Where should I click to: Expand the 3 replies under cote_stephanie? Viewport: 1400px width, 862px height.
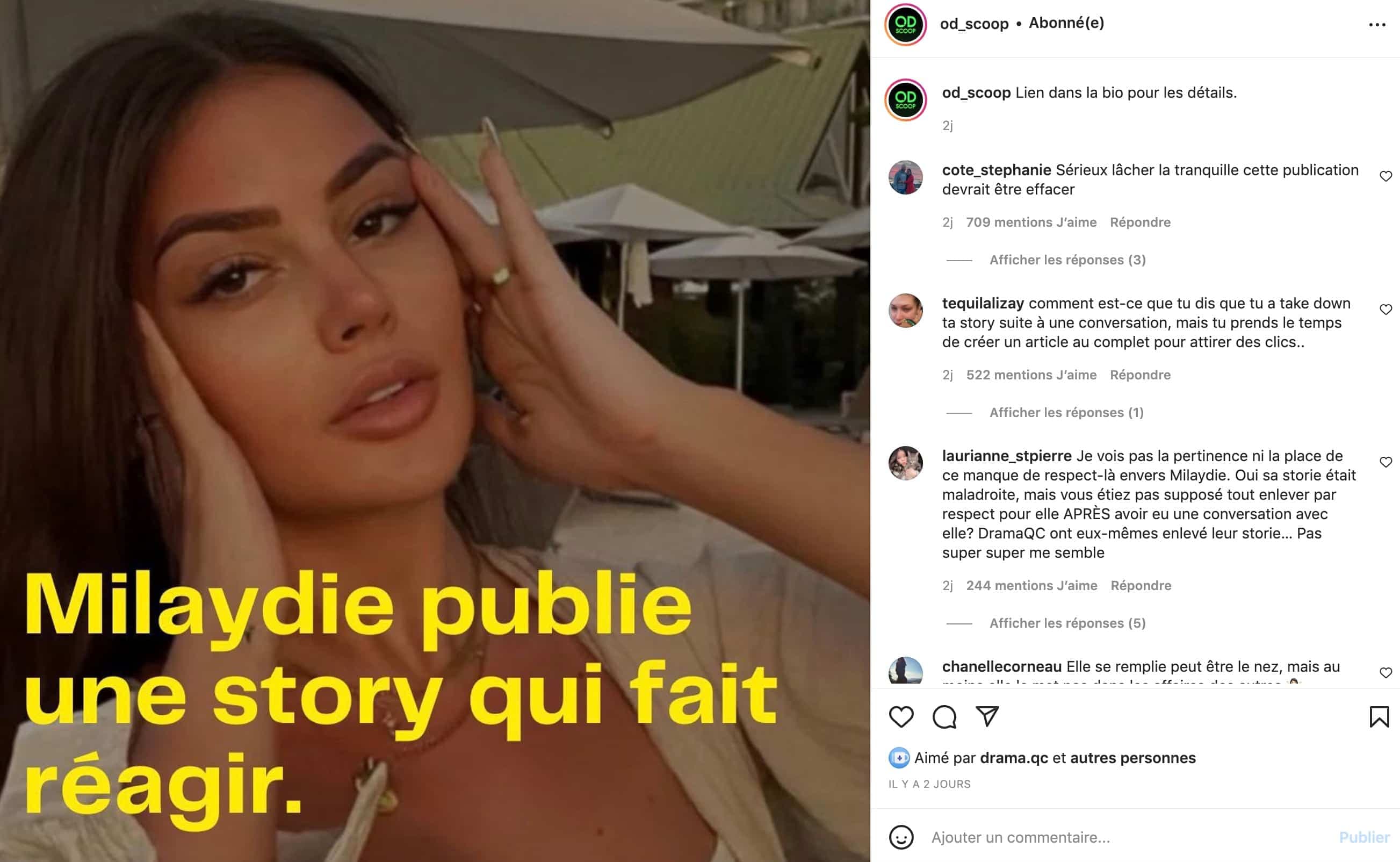1067,260
